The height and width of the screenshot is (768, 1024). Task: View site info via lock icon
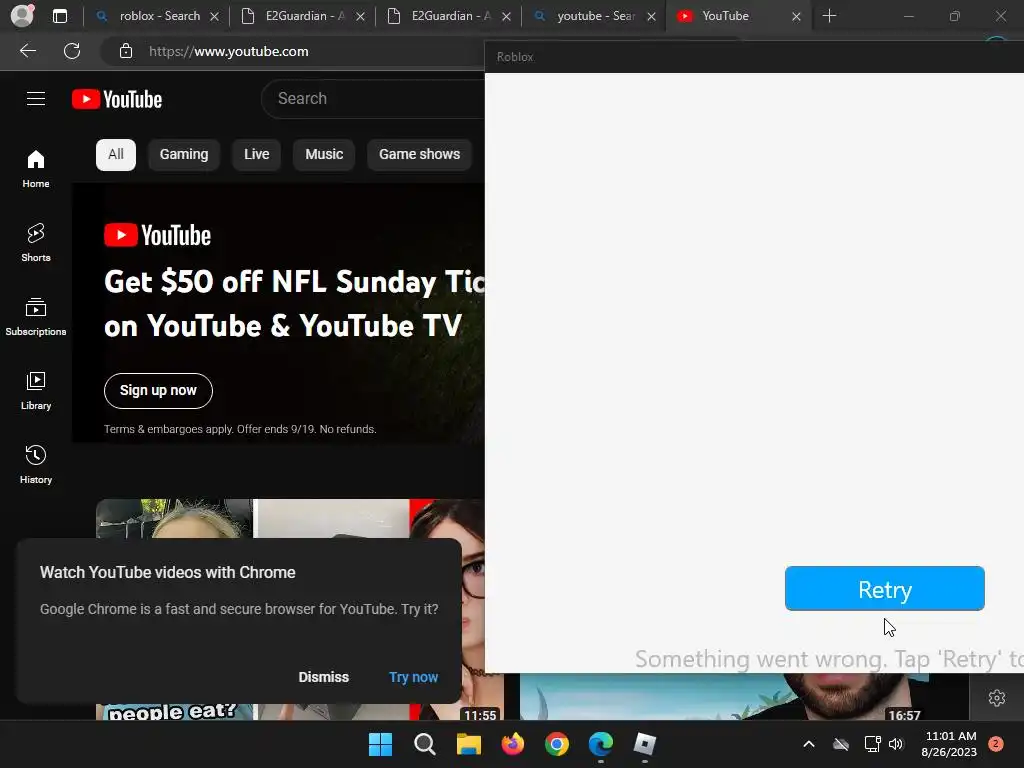pos(126,51)
